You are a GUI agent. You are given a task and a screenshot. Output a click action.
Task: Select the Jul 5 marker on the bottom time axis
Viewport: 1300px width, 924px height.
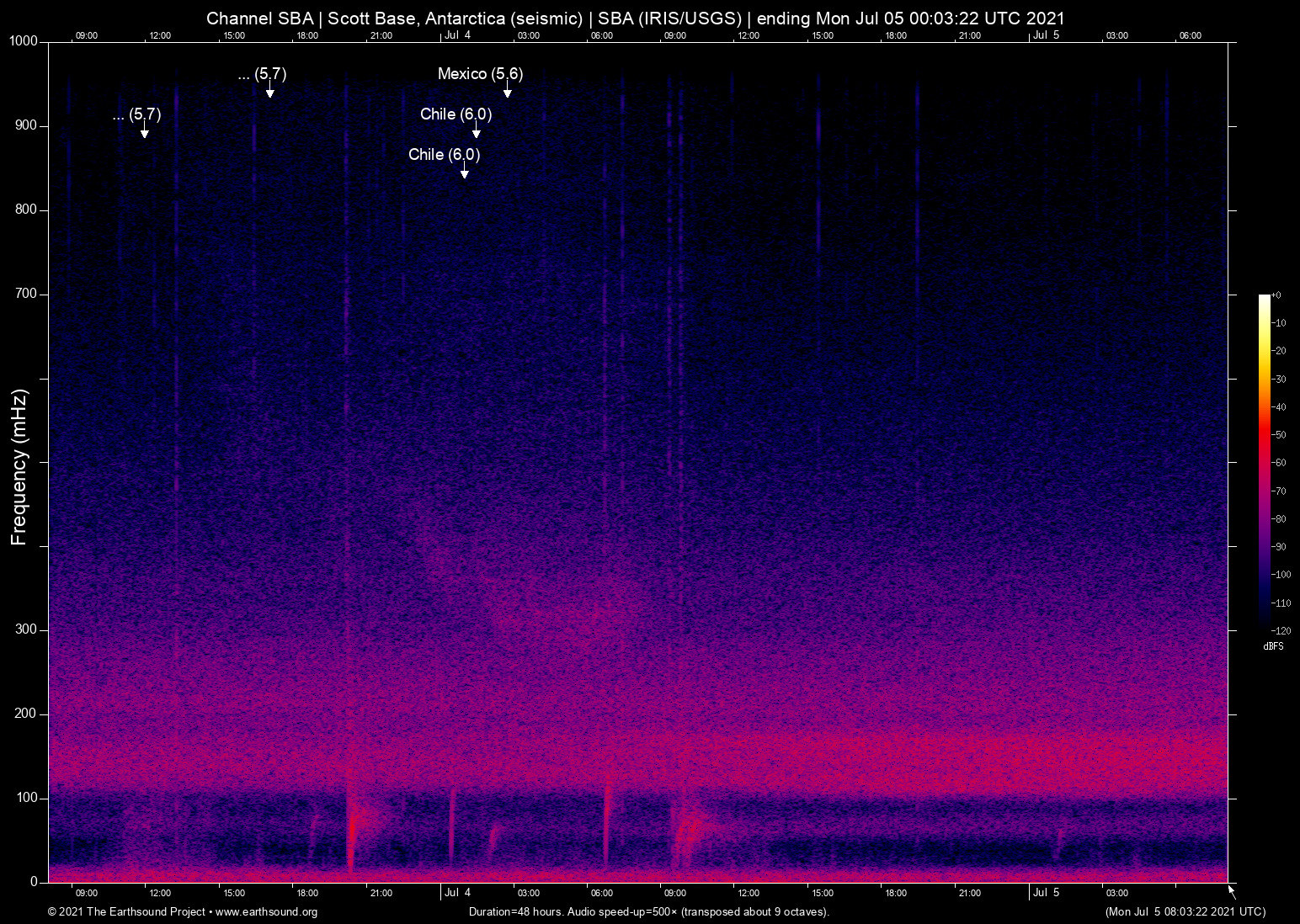tap(1046, 893)
